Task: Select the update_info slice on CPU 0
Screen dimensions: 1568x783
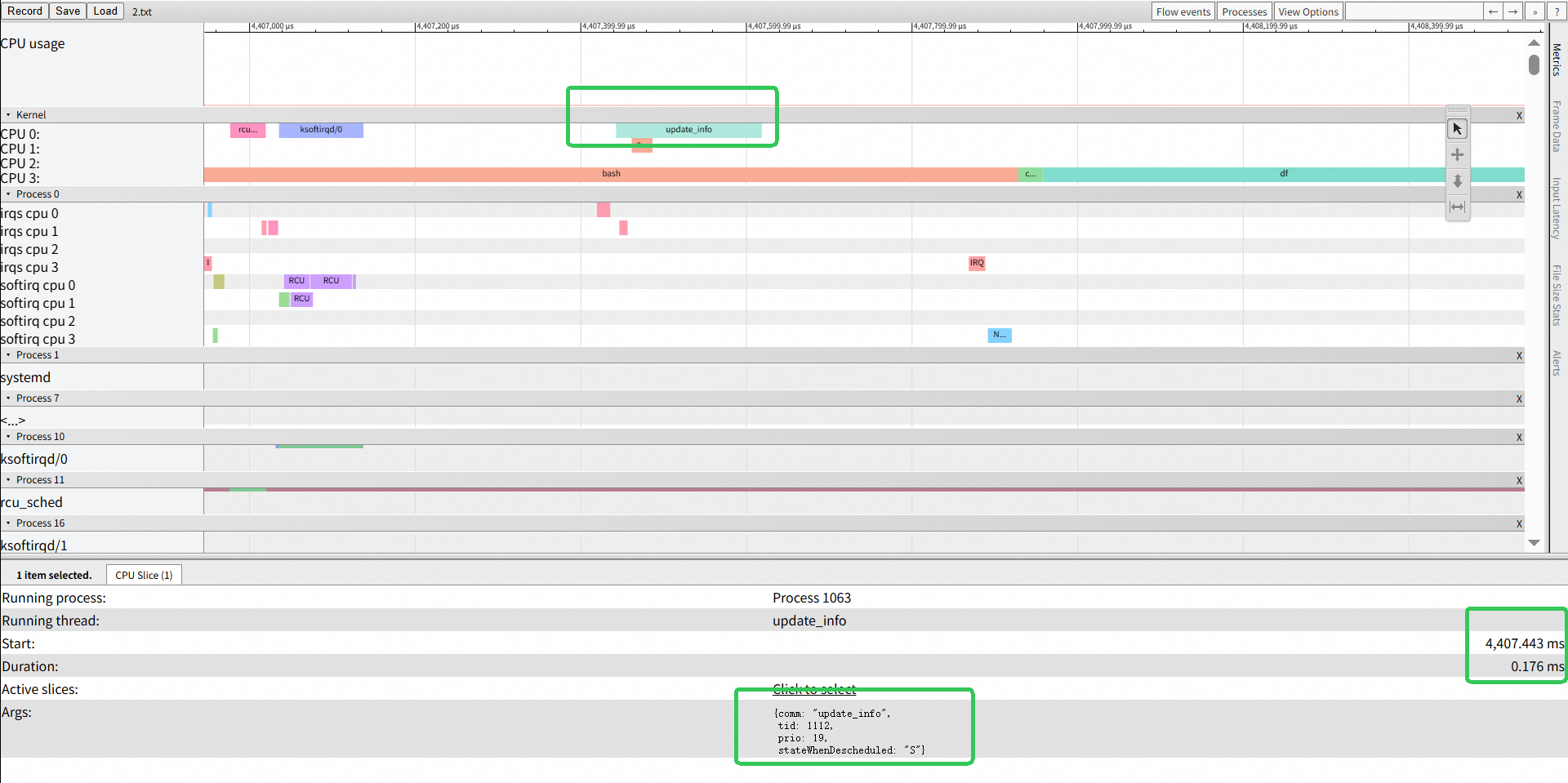Action: pyautogui.click(x=688, y=130)
